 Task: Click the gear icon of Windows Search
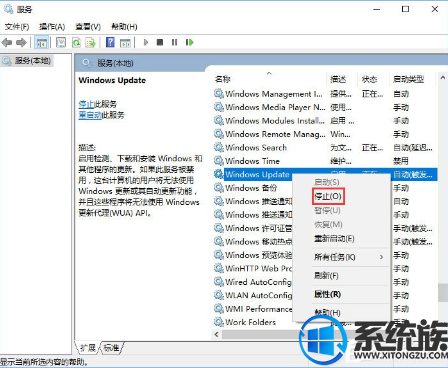[x=219, y=147]
